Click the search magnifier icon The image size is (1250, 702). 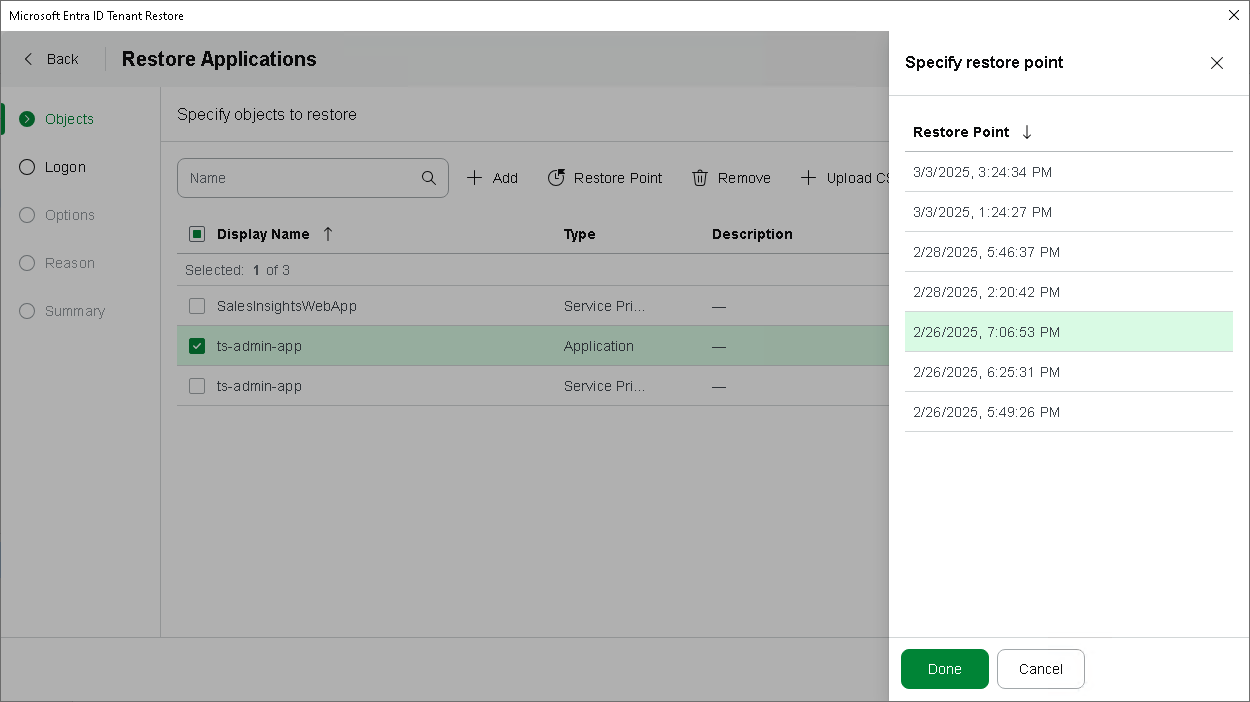[429, 178]
